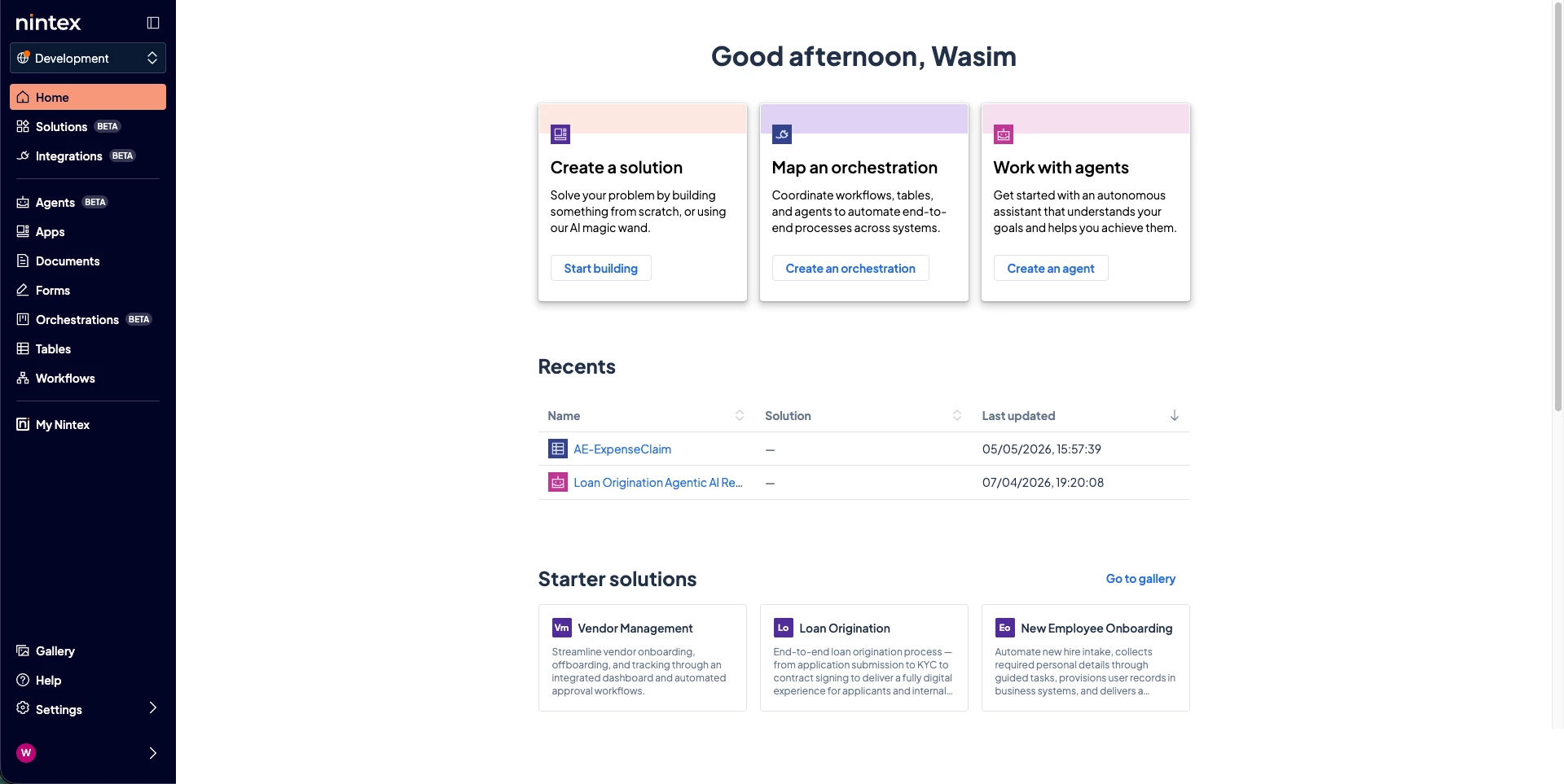Open the Gallery icon

[x=23, y=650]
